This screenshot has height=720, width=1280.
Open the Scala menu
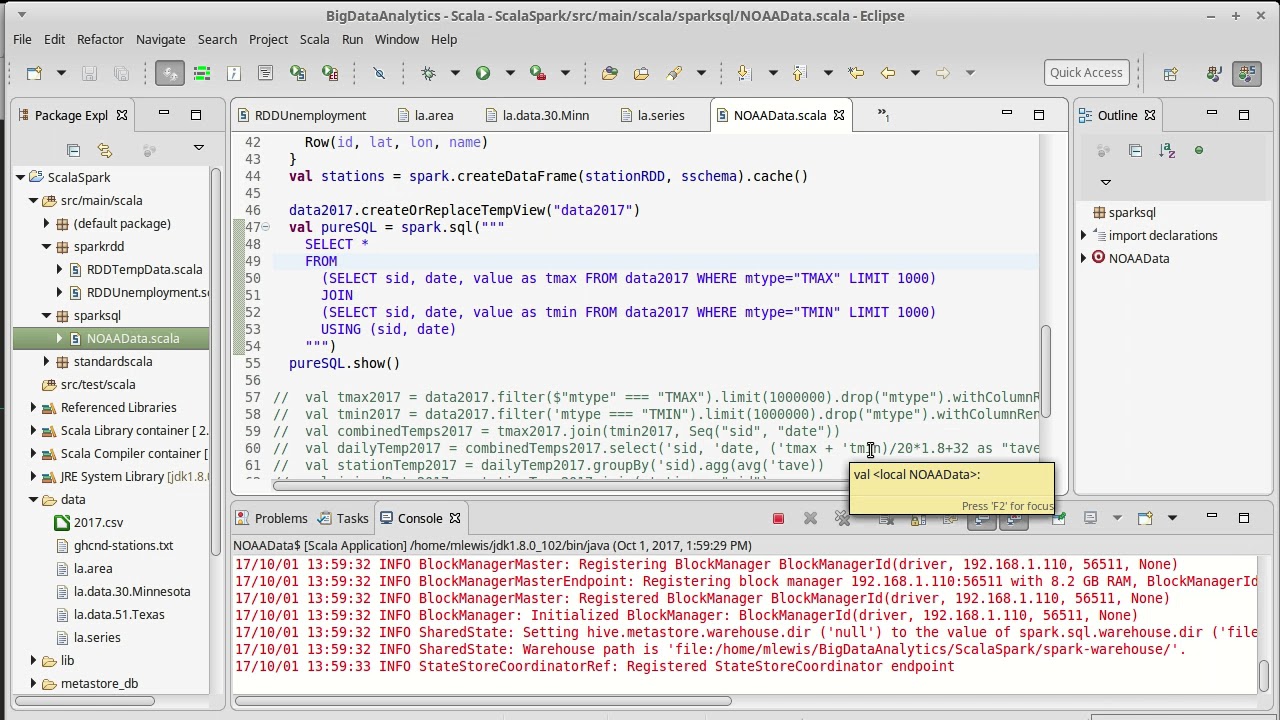coord(314,39)
